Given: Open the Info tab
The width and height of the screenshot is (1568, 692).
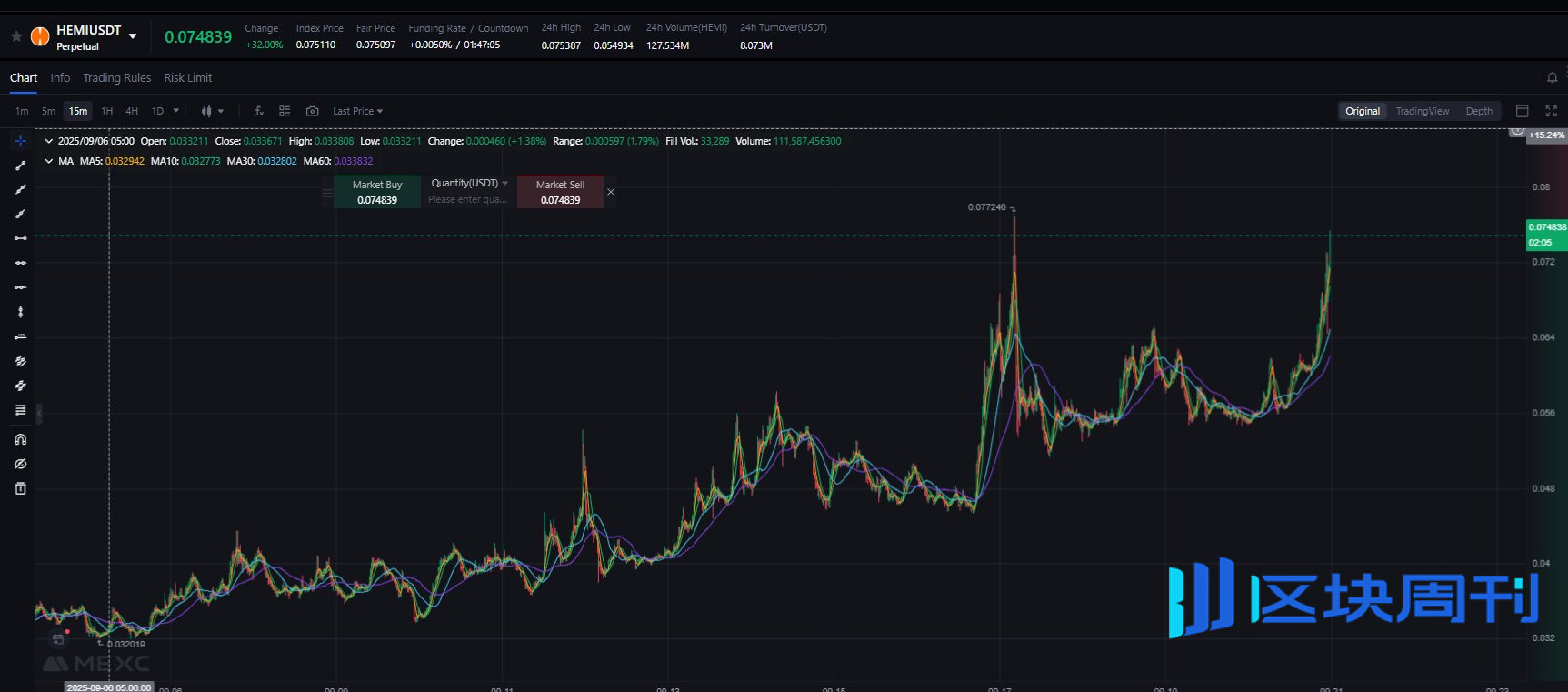Looking at the screenshot, I should [60, 78].
